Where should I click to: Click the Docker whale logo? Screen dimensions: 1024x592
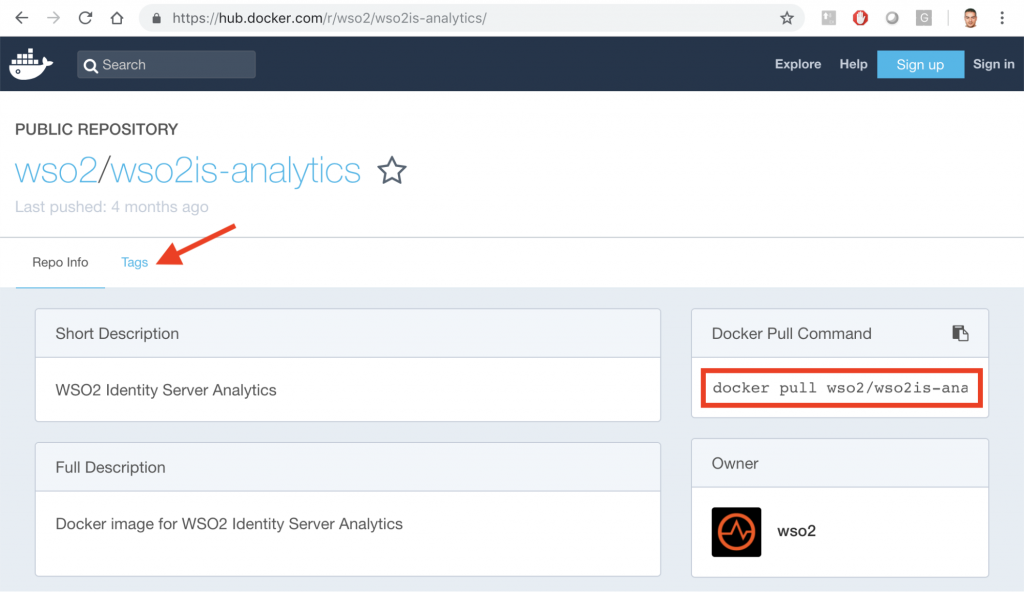coord(31,65)
